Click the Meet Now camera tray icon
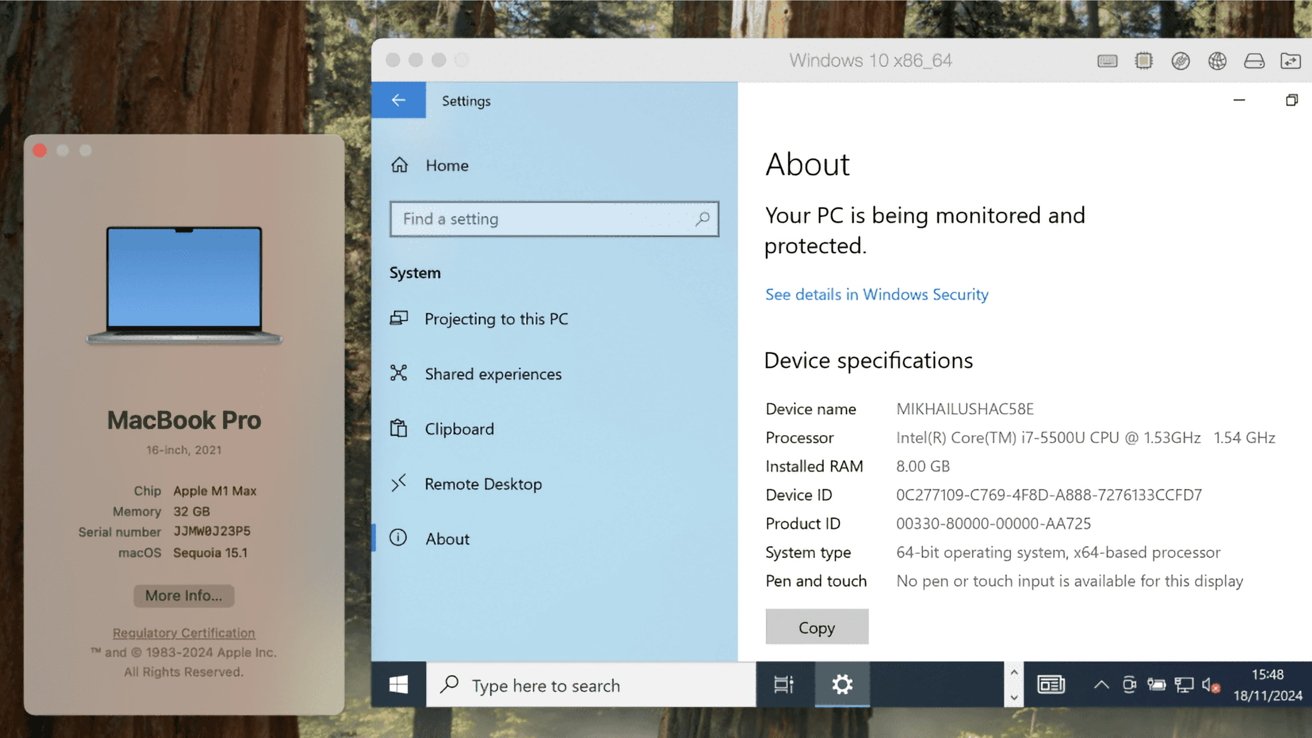This screenshot has height=738, width=1312. [x=1129, y=685]
